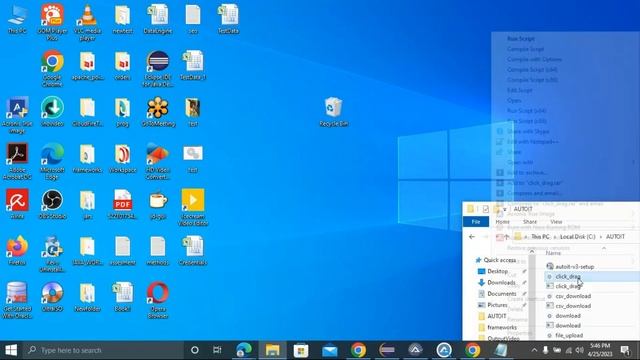Select VLC media player desktop shortcut
This screenshot has height=360, width=640.
87,22
